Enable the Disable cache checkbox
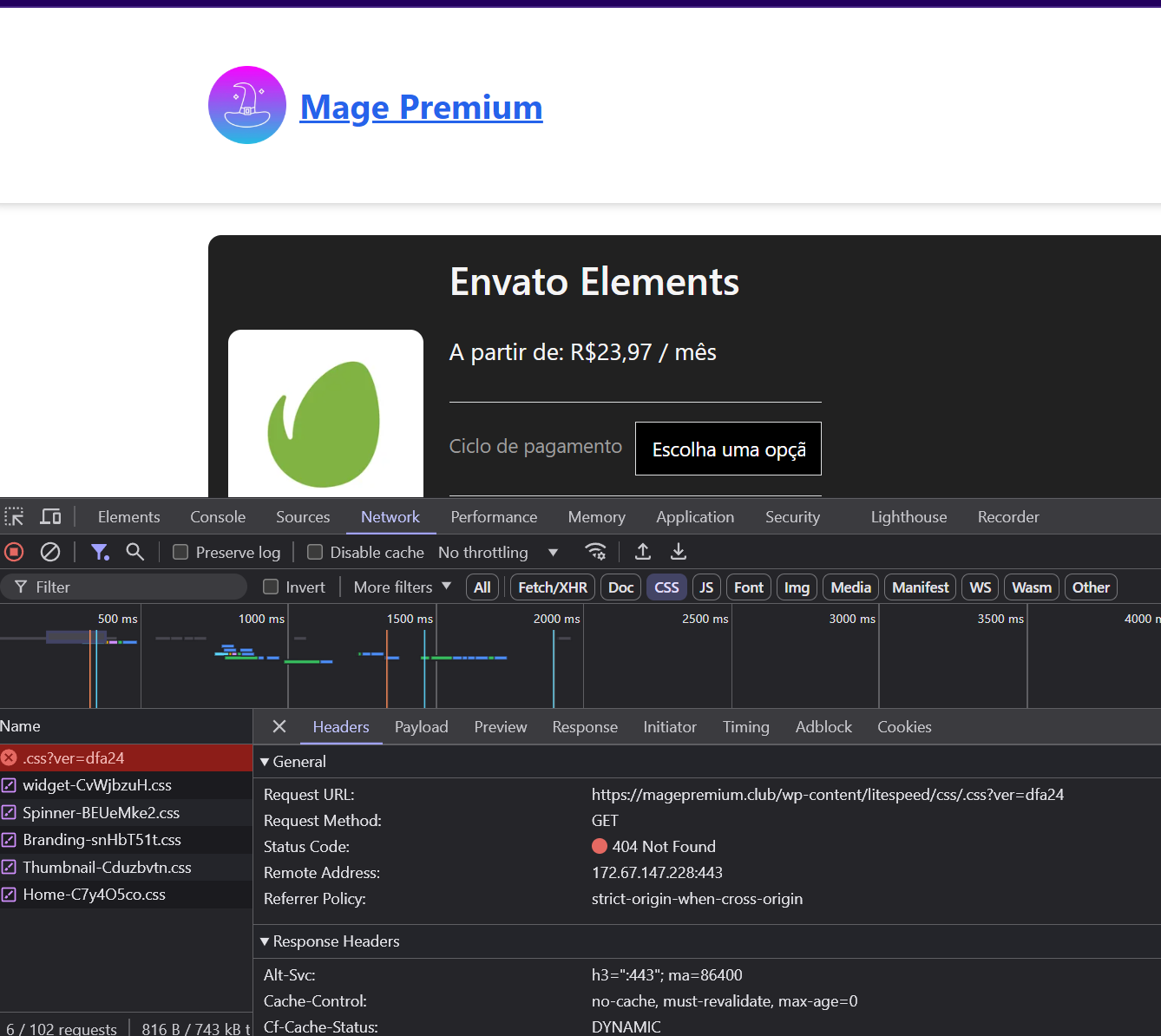The height and width of the screenshot is (1036, 1161). [315, 552]
